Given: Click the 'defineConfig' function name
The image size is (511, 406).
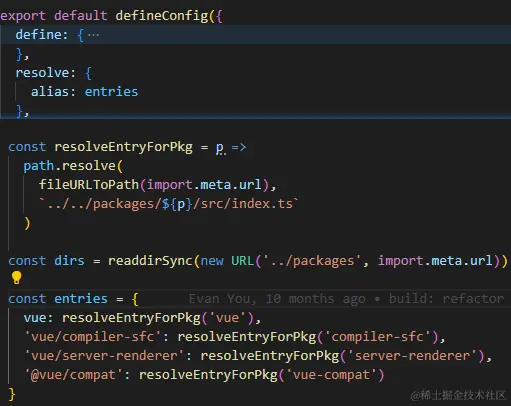Looking at the screenshot, I should point(162,16).
